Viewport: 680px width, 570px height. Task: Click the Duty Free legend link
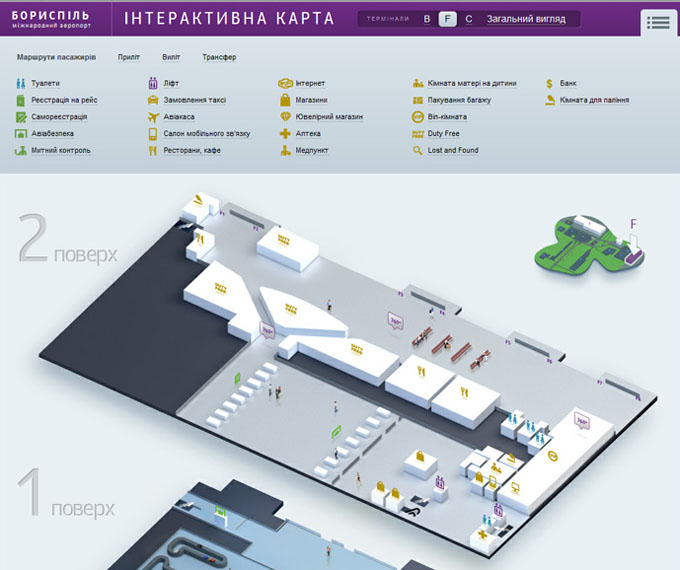[x=442, y=134]
